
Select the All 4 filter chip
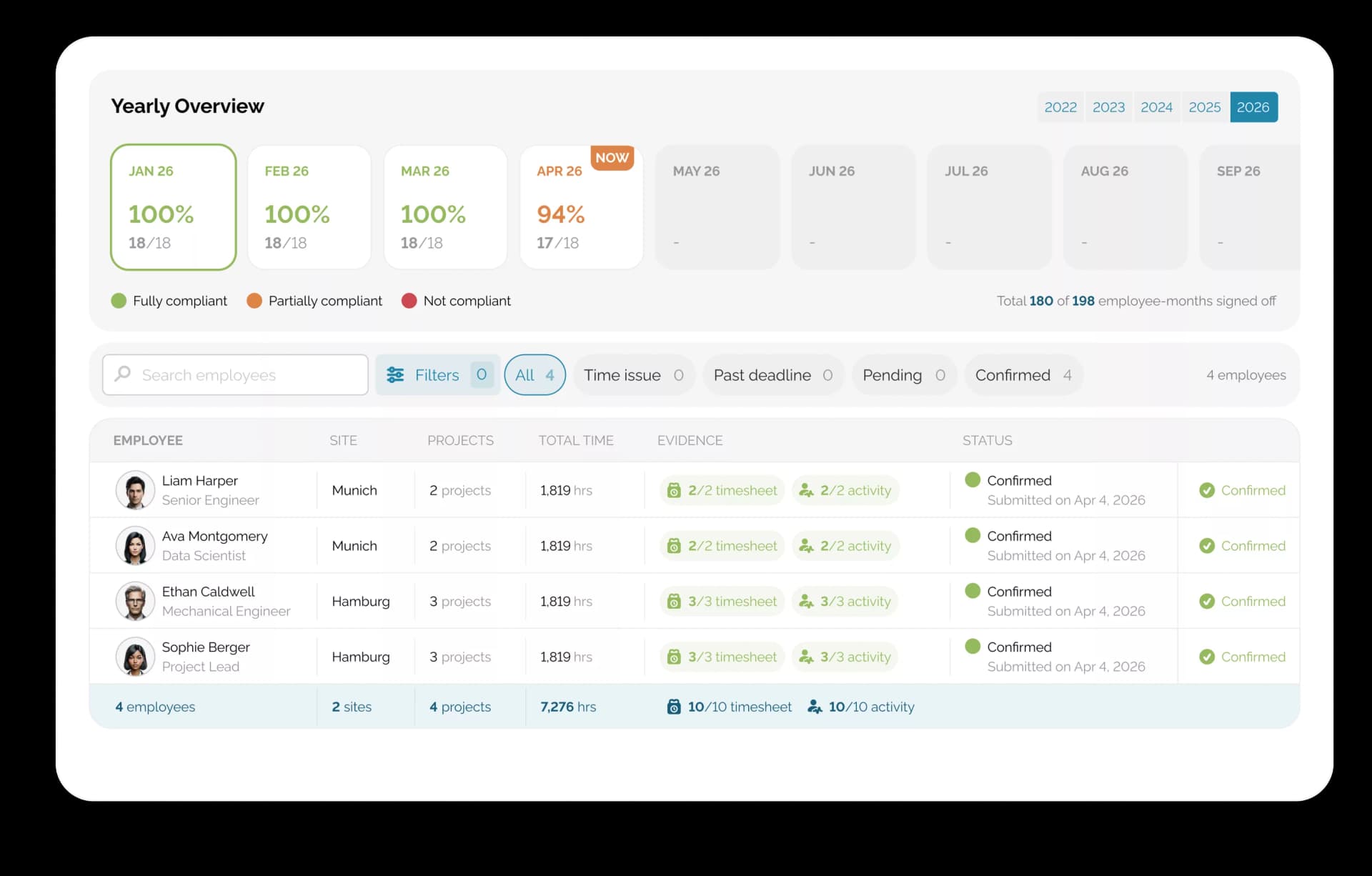point(535,375)
